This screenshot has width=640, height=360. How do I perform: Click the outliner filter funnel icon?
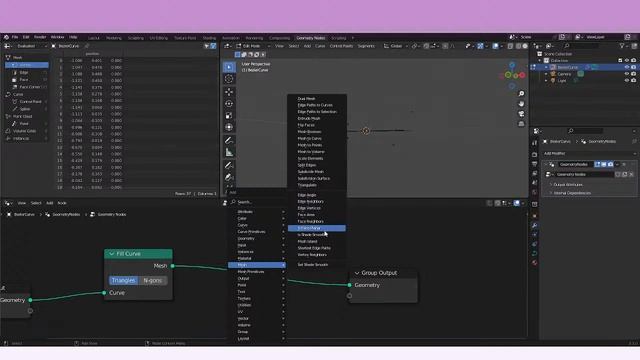[622, 46]
